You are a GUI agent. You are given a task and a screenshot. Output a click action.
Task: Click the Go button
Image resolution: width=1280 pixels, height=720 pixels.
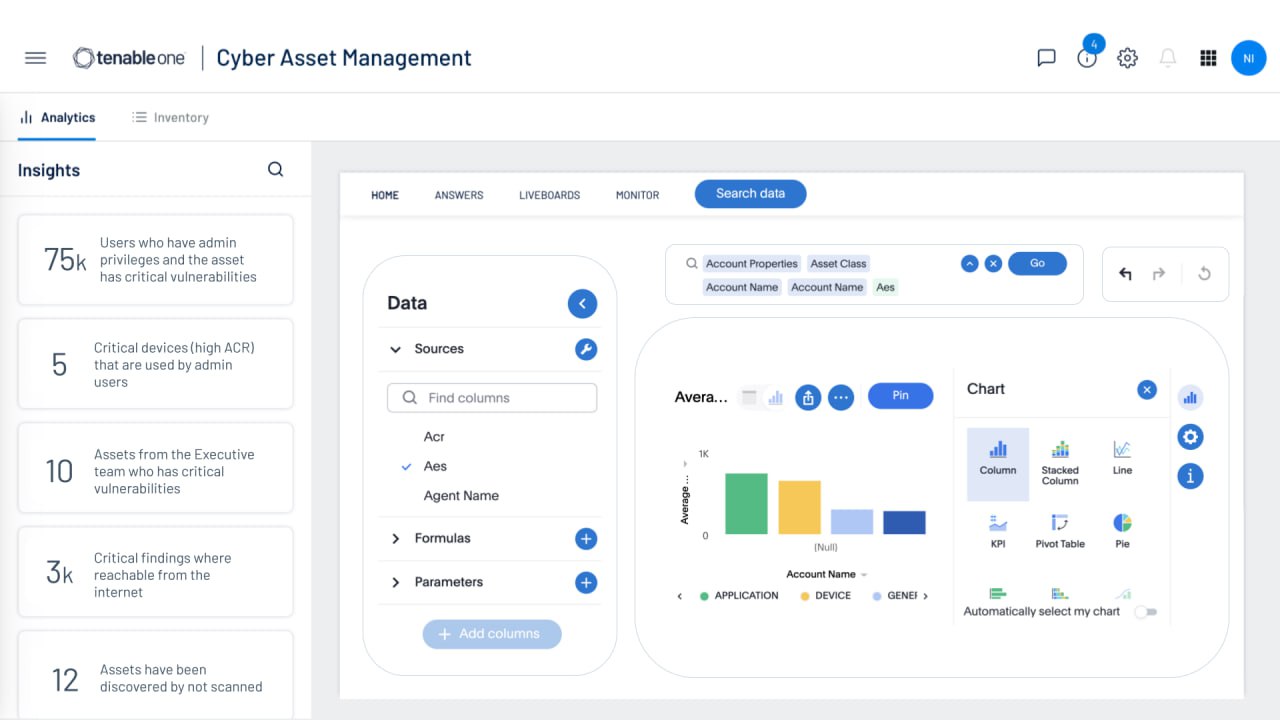click(1037, 263)
